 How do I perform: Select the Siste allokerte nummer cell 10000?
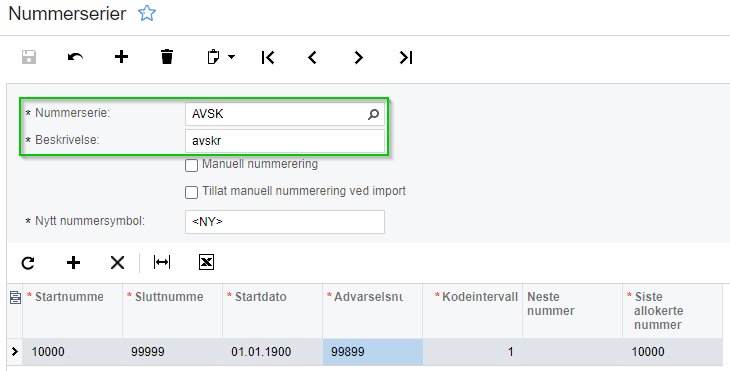pos(673,351)
